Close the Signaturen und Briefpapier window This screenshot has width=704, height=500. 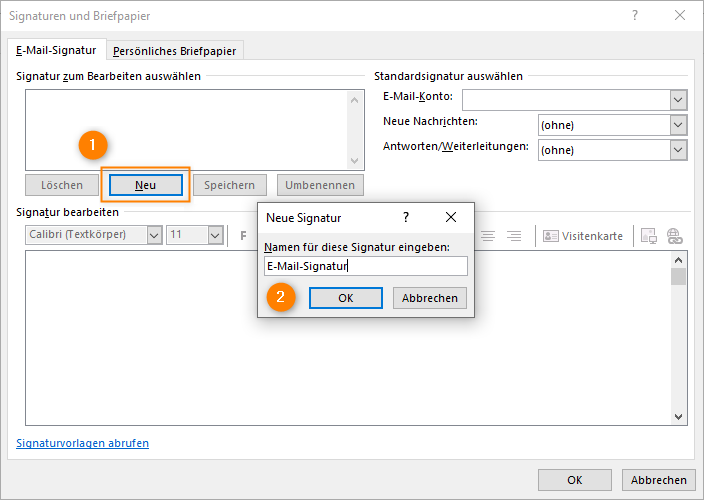[680, 15]
